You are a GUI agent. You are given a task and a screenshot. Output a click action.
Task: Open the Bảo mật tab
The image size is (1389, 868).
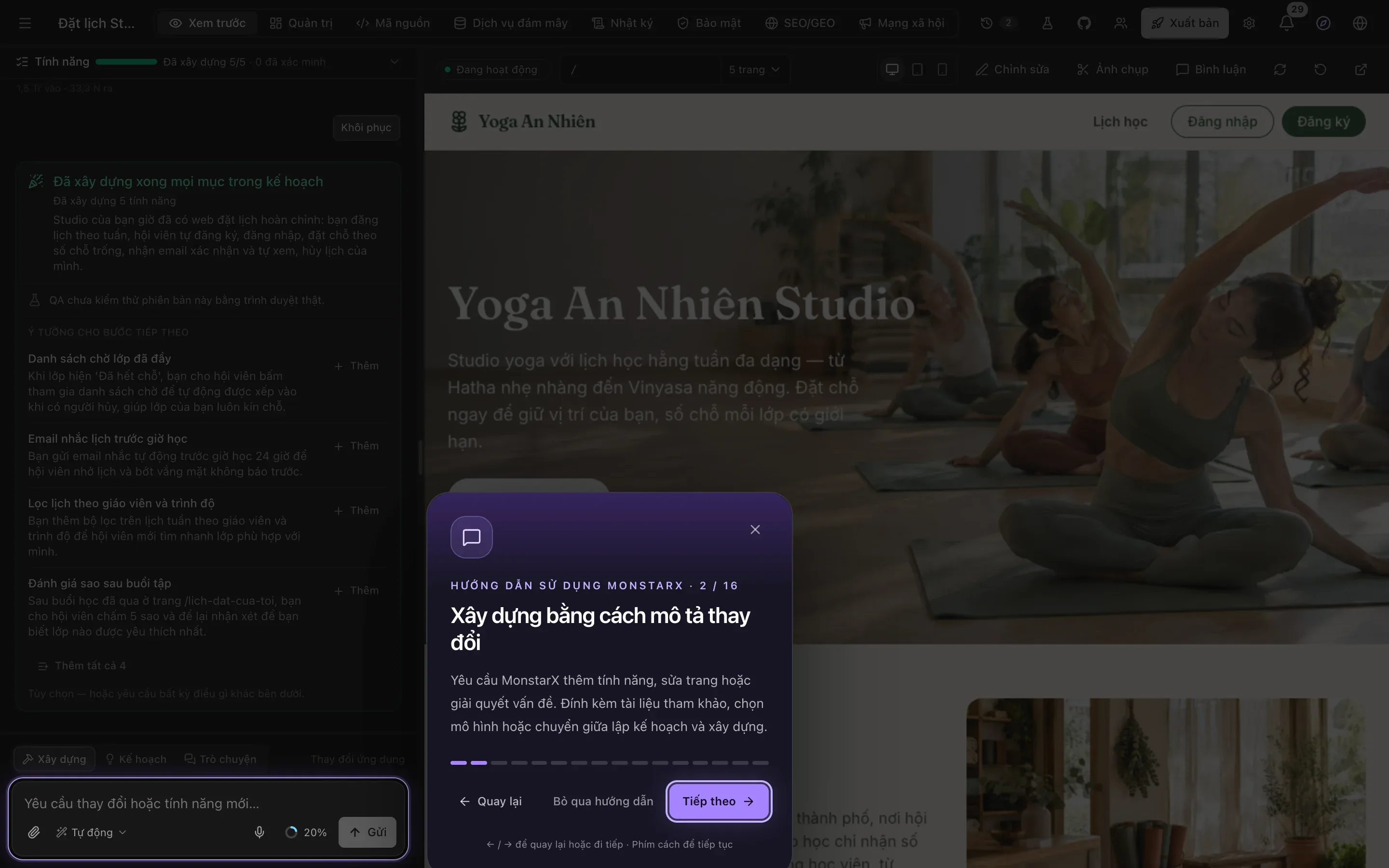(x=709, y=23)
